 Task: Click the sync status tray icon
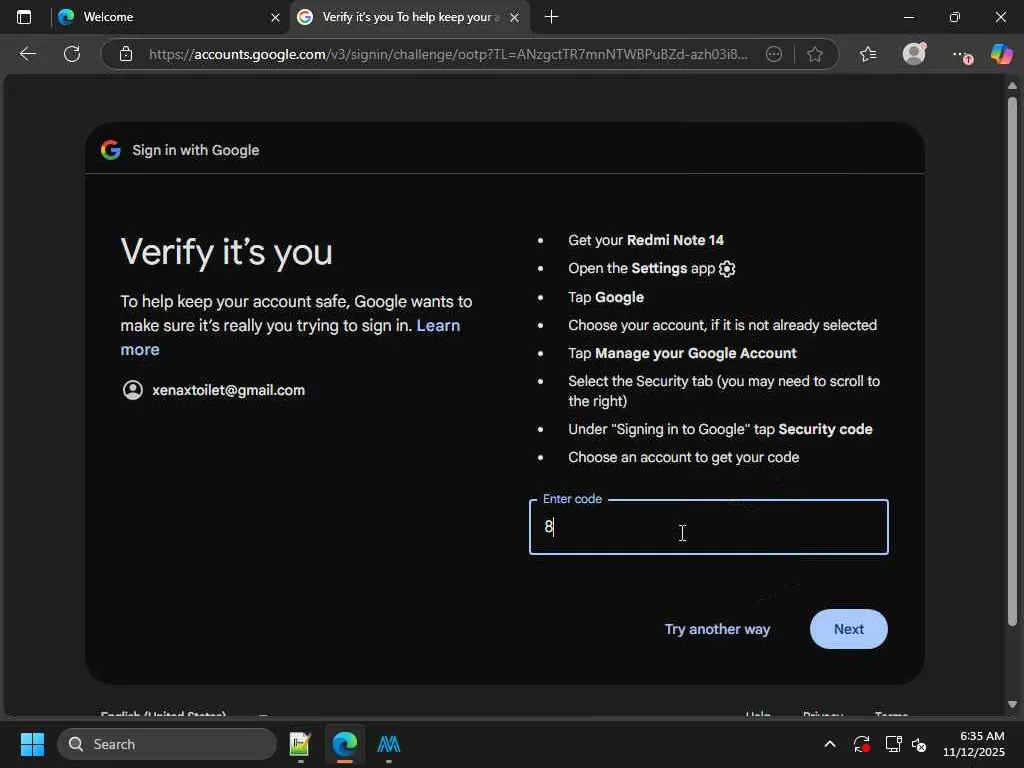[x=861, y=744]
